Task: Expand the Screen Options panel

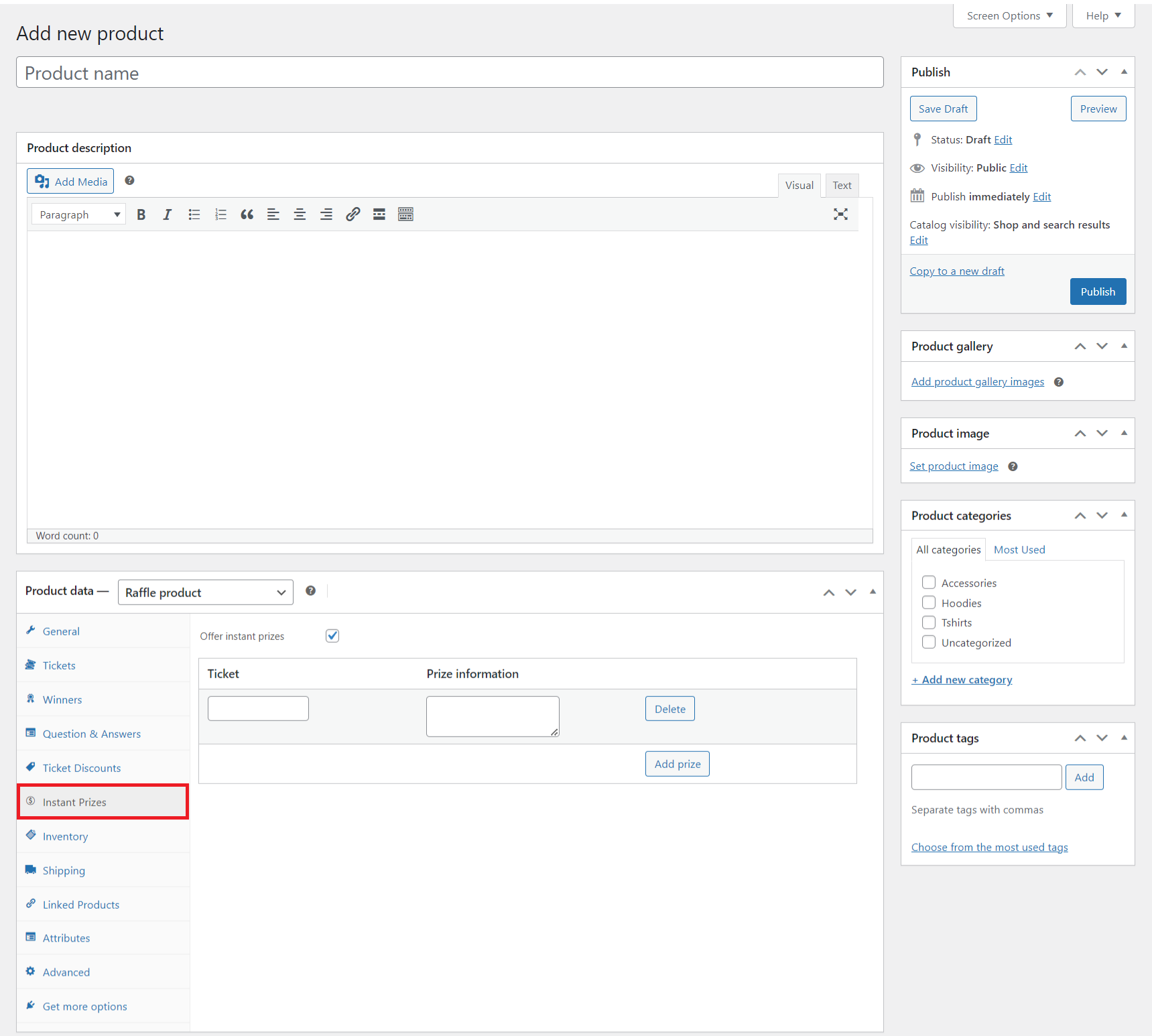Action: (x=1009, y=16)
